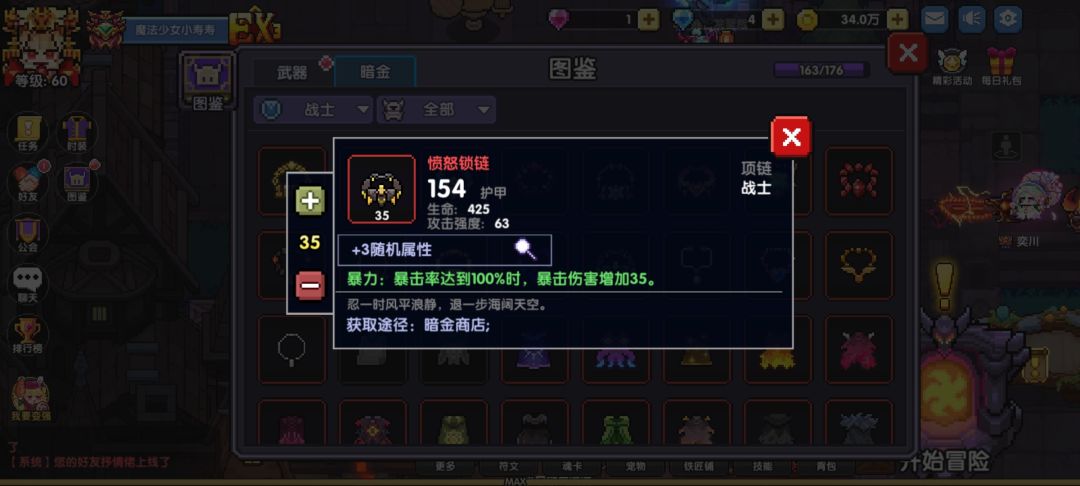1080x486 pixels.
Task: Open the 排行榜 ranking trophy icon
Action: click(28, 335)
